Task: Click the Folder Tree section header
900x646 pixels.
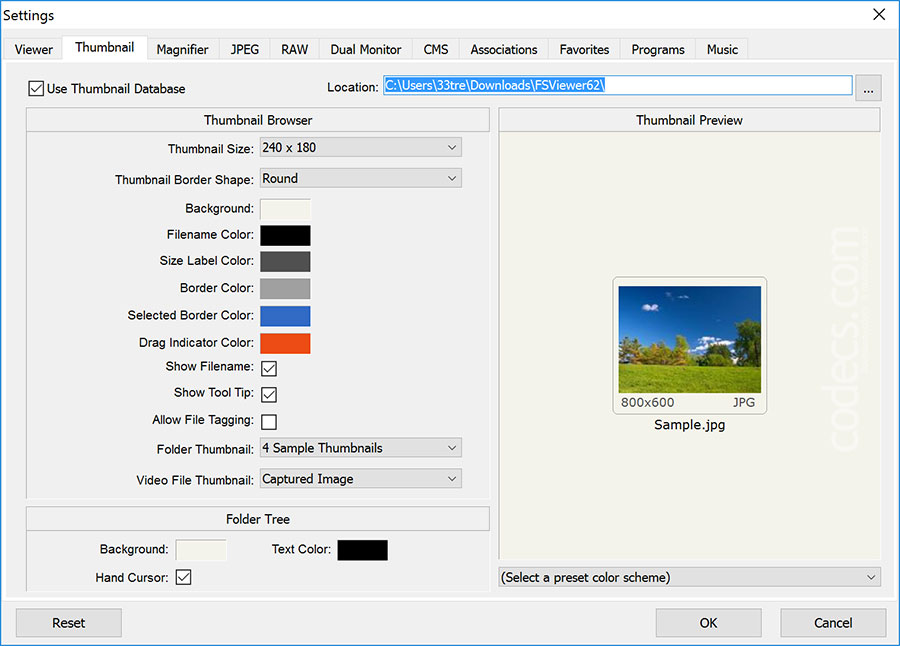Action: 258,519
